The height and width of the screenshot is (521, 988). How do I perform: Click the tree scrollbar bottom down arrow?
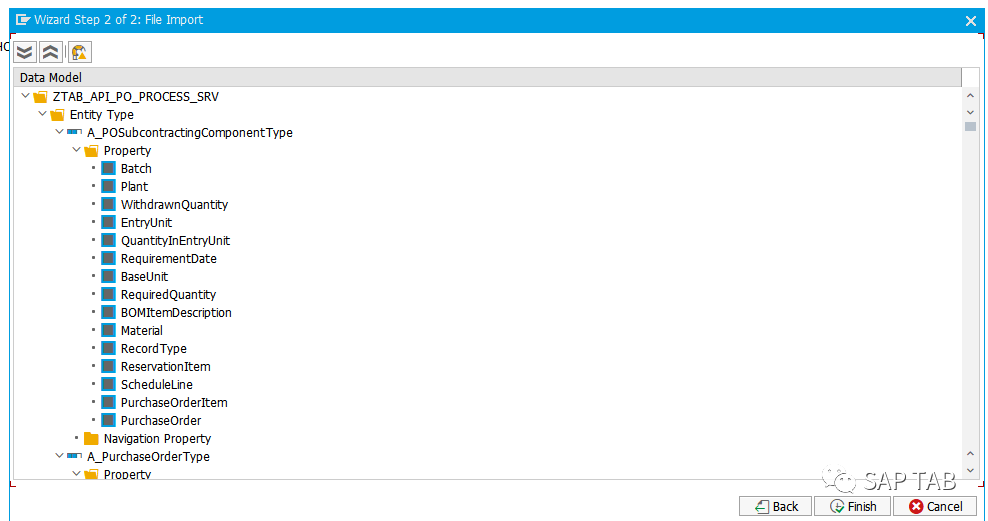tap(970, 471)
